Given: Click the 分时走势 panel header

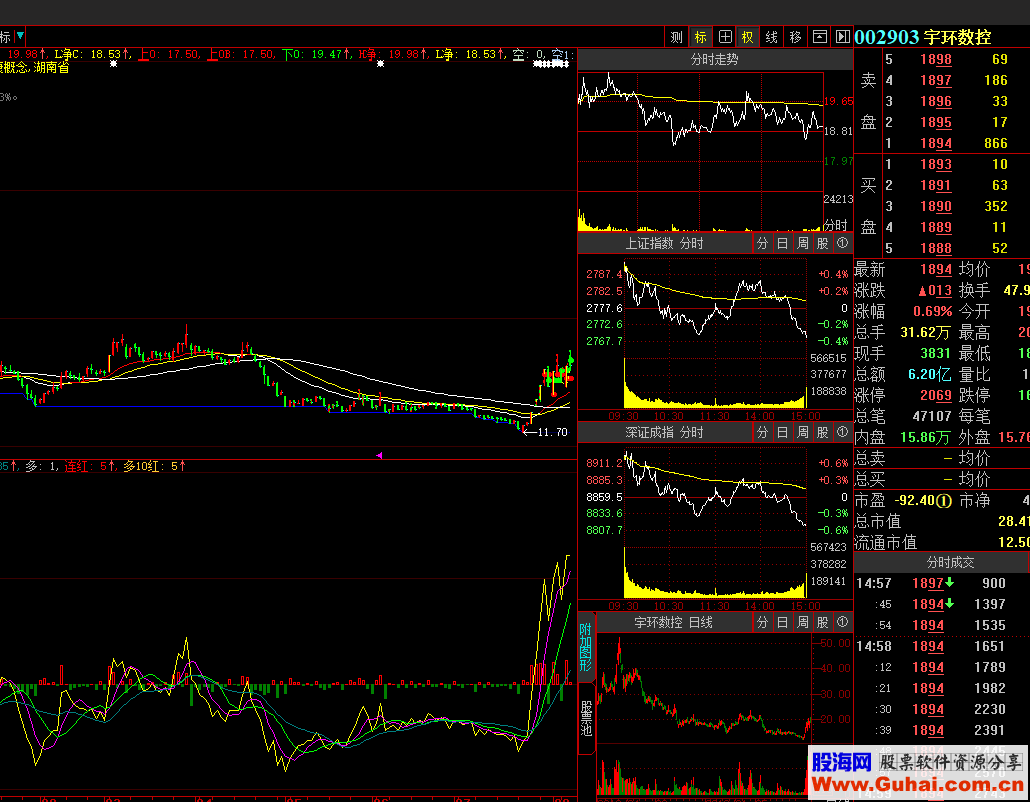Looking at the screenshot, I should [715, 60].
